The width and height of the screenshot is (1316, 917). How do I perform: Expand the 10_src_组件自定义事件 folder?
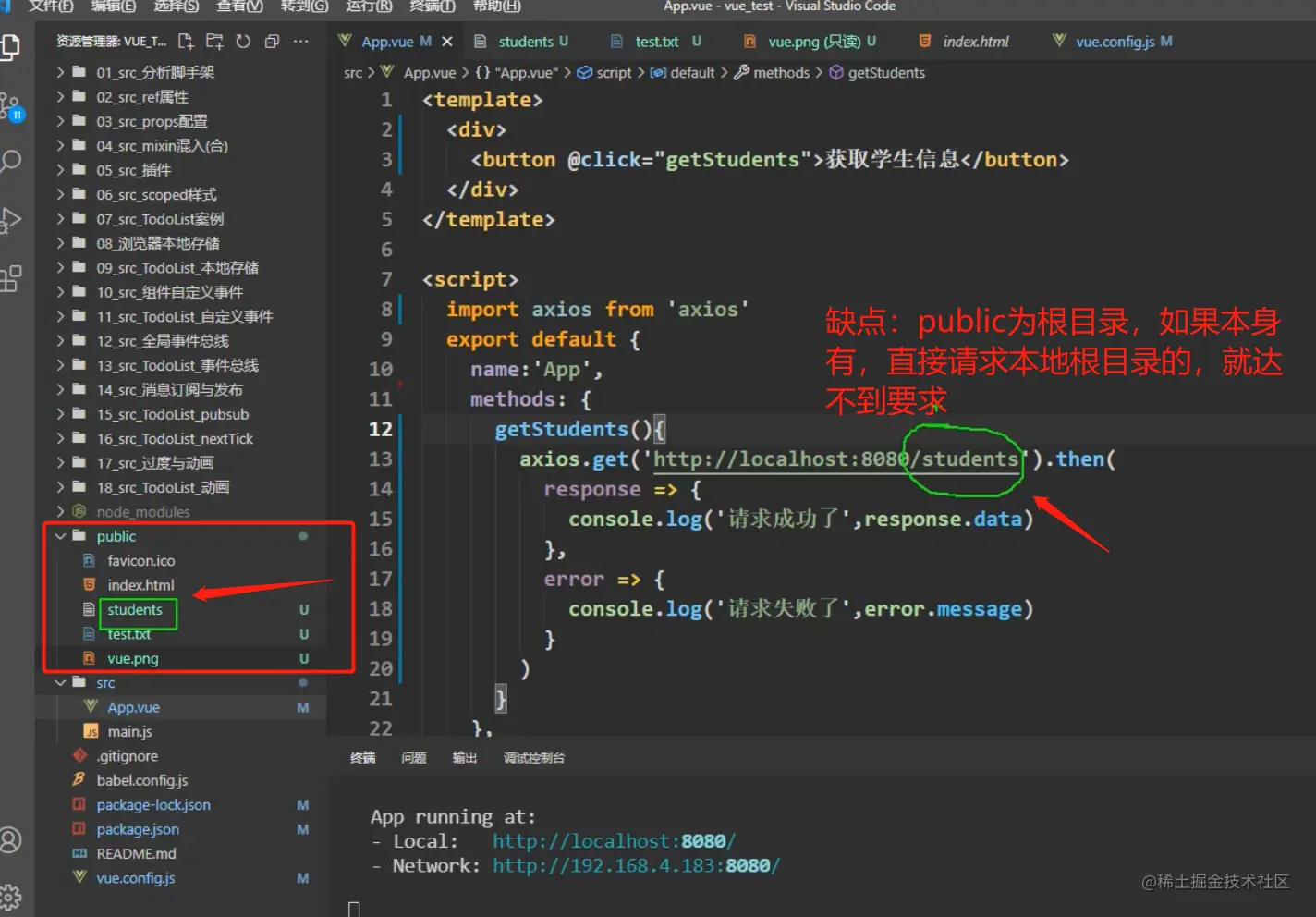(x=180, y=292)
